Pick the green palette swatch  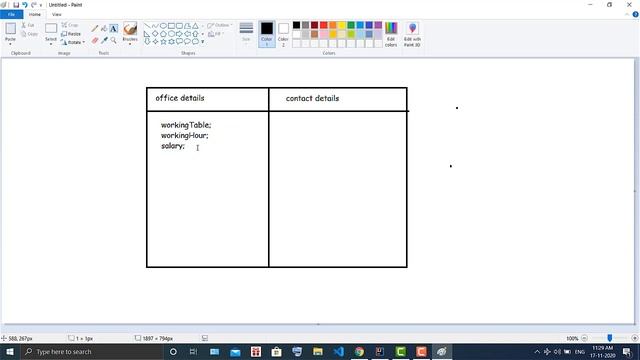coord(351,25)
